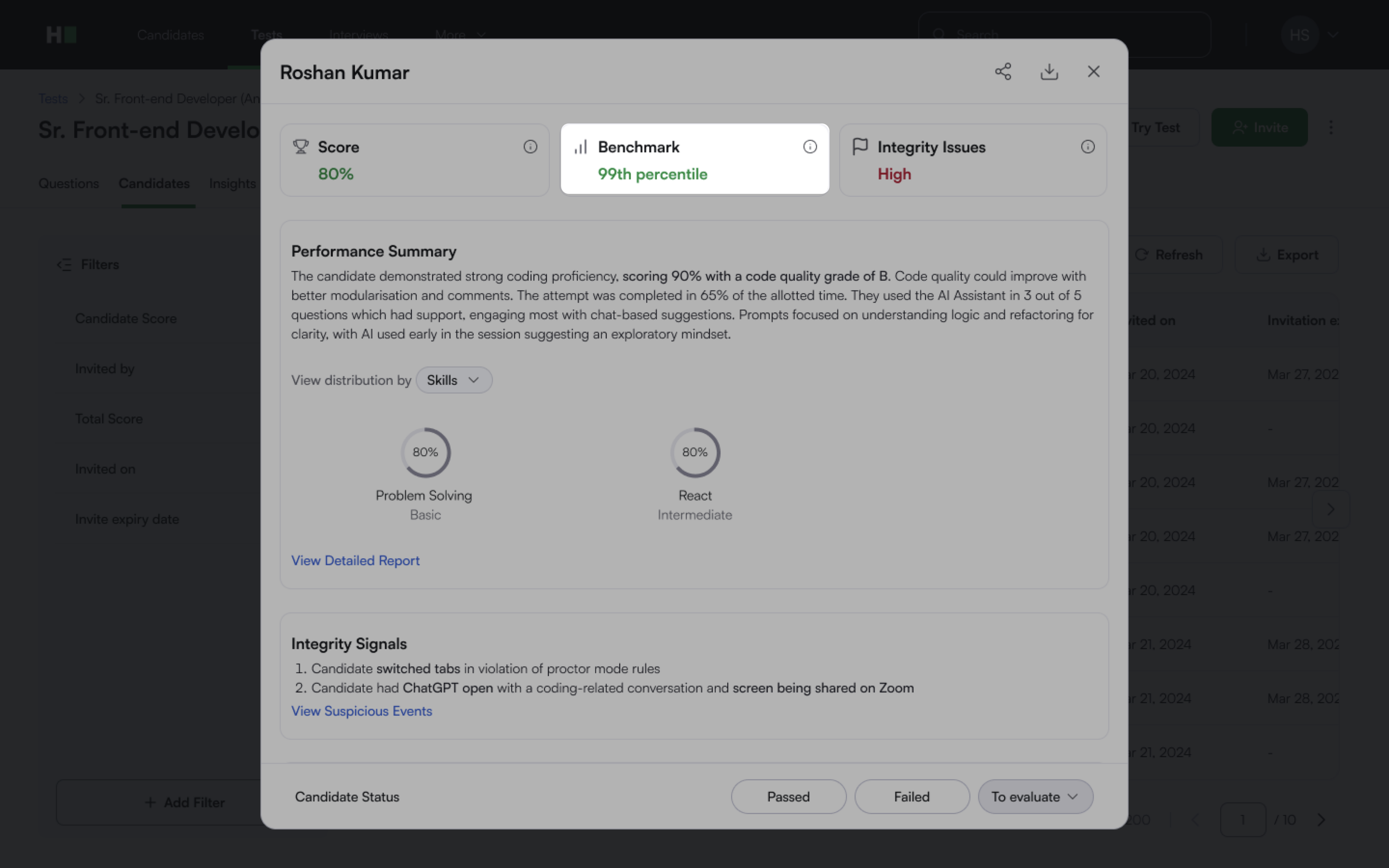Expand the Skills distribution dropdown

pyautogui.click(x=453, y=380)
